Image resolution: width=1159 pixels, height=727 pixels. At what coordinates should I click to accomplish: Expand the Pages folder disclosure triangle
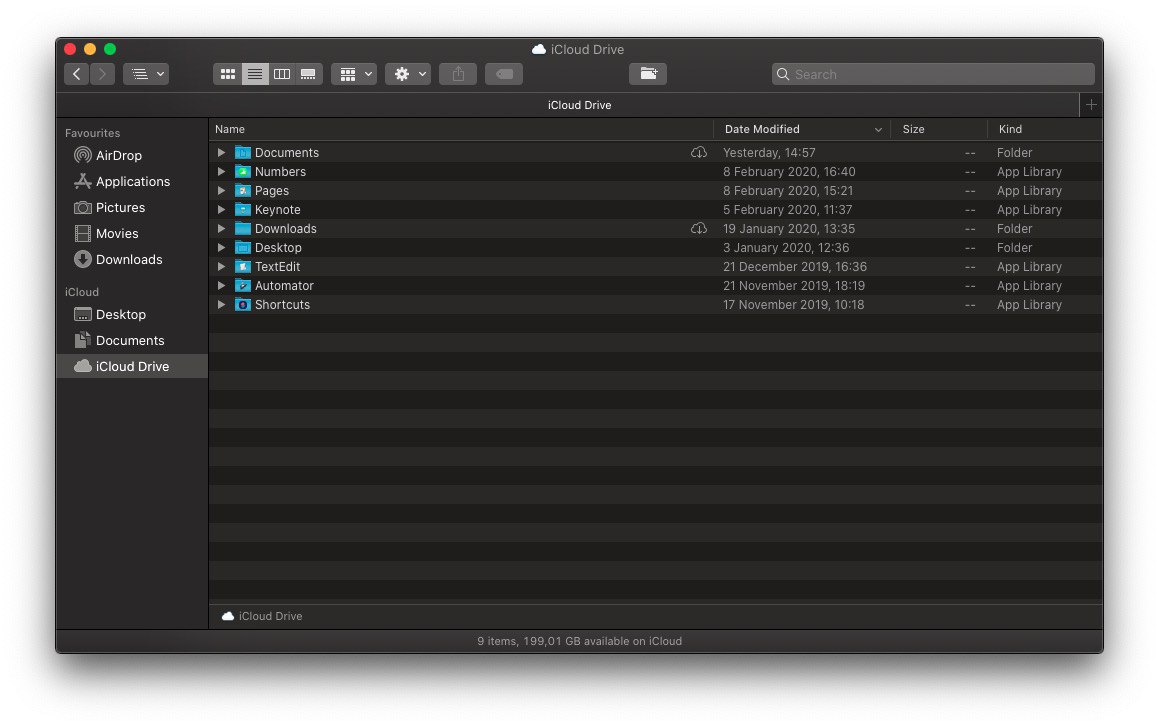[221, 191]
